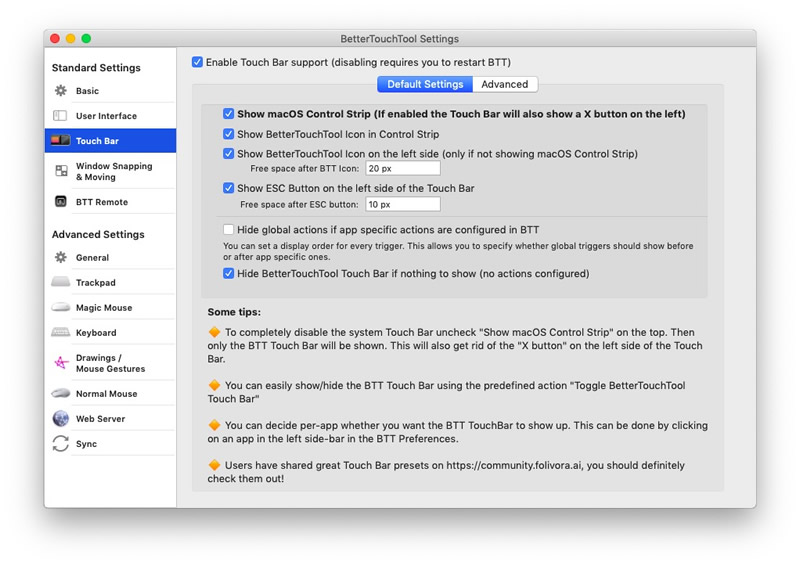Image resolution: width=800 pixels, height=566 pixels.
Task: Click the Sync arrows icon
Action: (x=61, y=443)
